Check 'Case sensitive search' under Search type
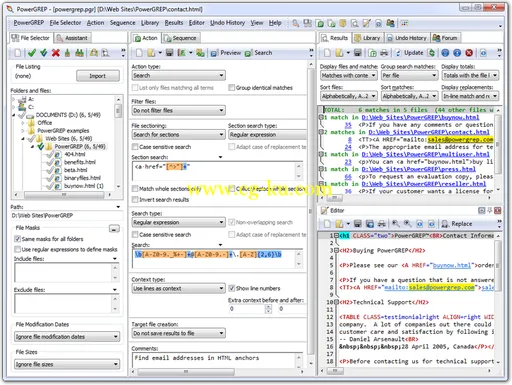512x385 pixels. pyautogui.click(x=135, y=234)
